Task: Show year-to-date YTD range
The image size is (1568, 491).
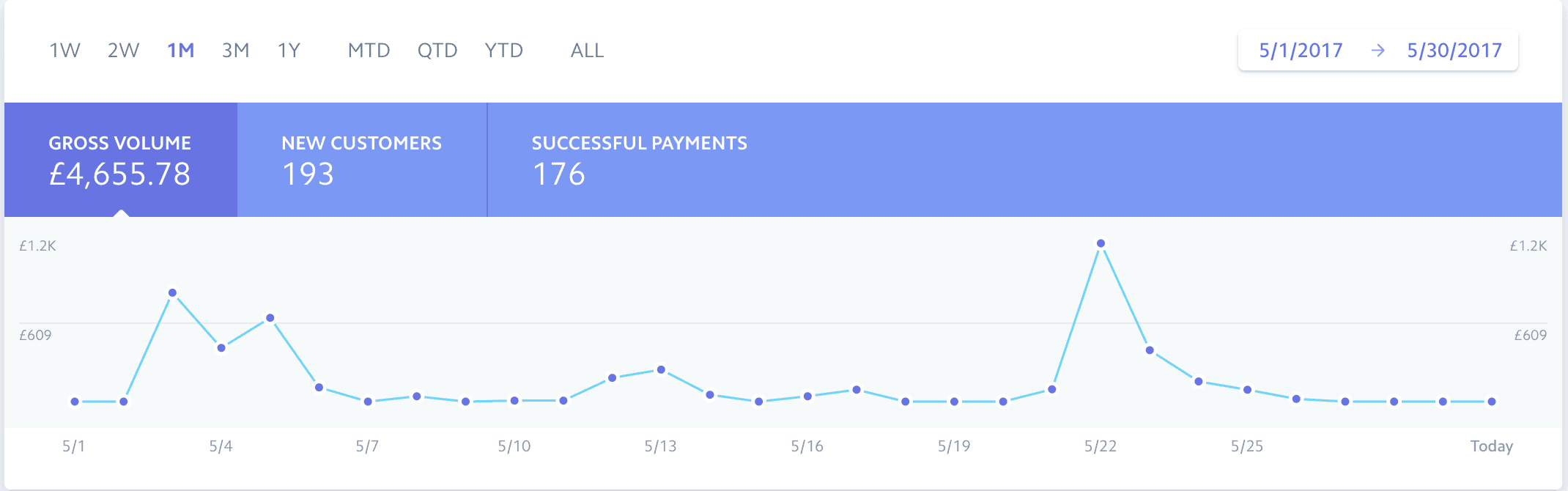Action: click(x=504, y=51)
